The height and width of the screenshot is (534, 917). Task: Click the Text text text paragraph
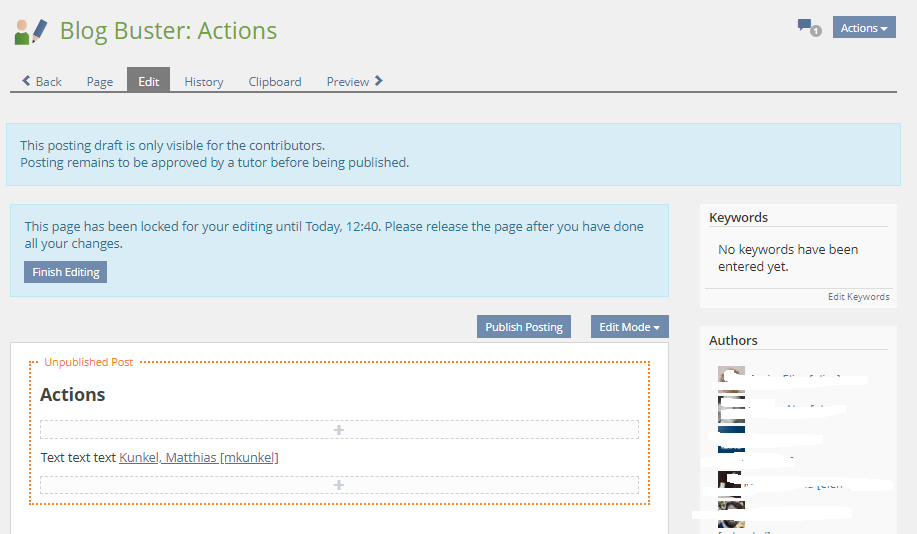pos(159,457)
